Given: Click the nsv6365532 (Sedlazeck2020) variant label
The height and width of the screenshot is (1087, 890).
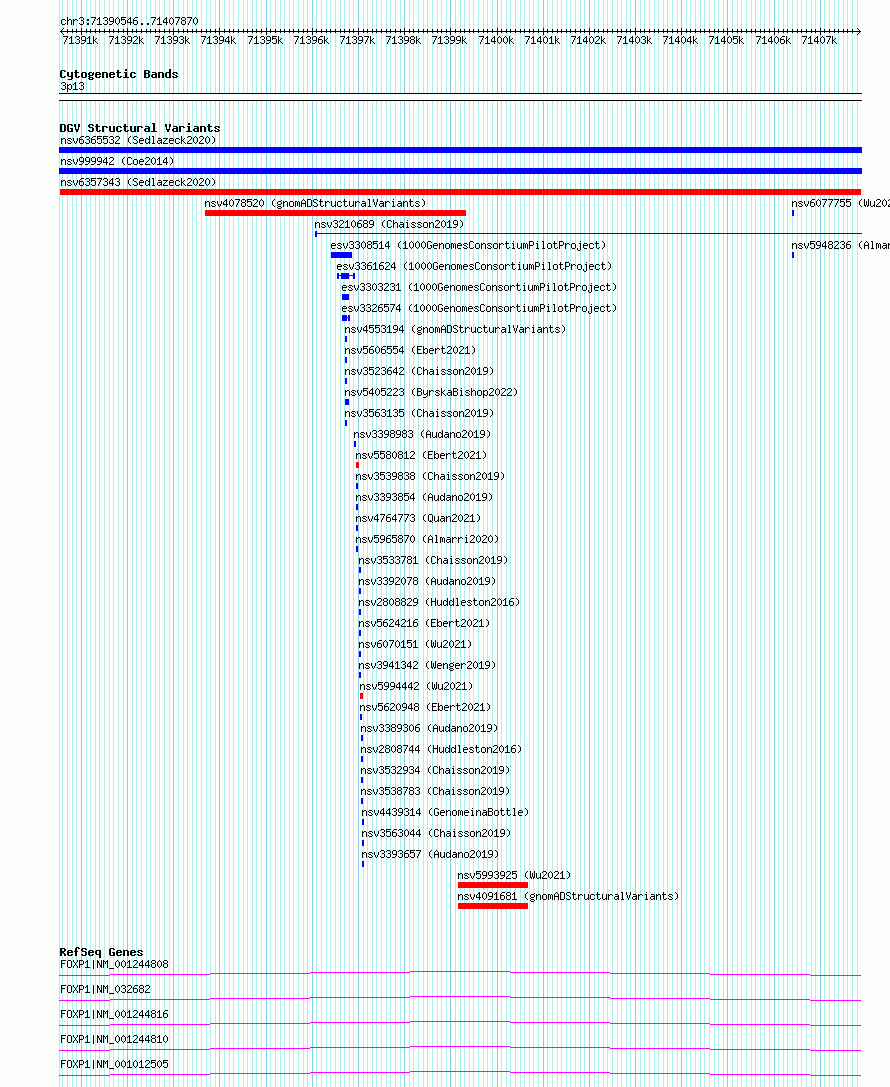Looking at the screenshot, I should click(x=138, y=140).
